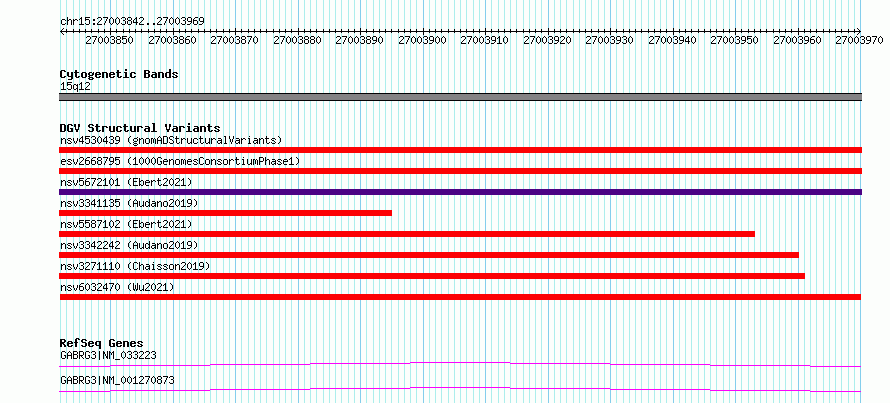The image size is (890, 403).
Task: Open variant label esv2668795 (1000GenomesConsortiumPhase1)
Action: point(180,162)
